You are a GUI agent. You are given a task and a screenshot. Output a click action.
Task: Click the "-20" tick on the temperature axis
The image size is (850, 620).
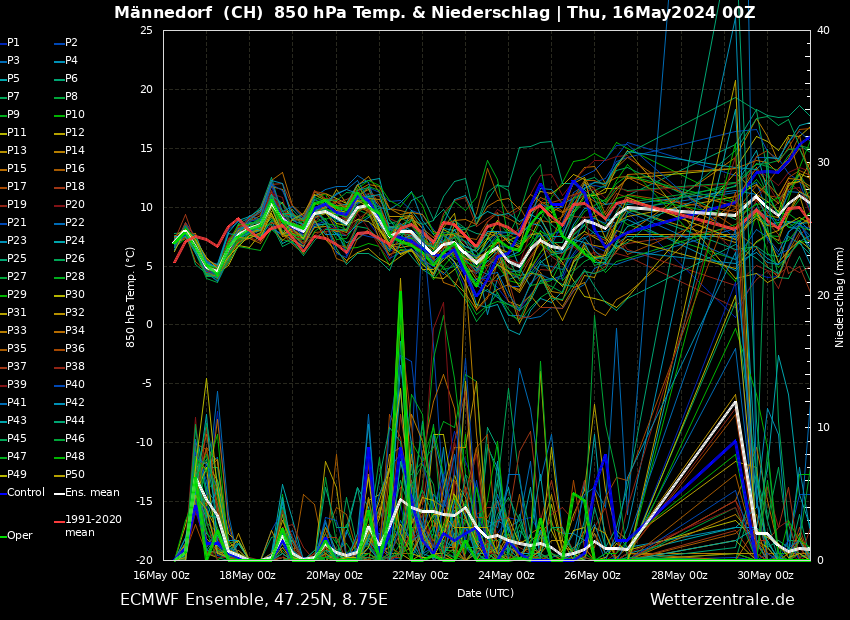coord(144,560)
